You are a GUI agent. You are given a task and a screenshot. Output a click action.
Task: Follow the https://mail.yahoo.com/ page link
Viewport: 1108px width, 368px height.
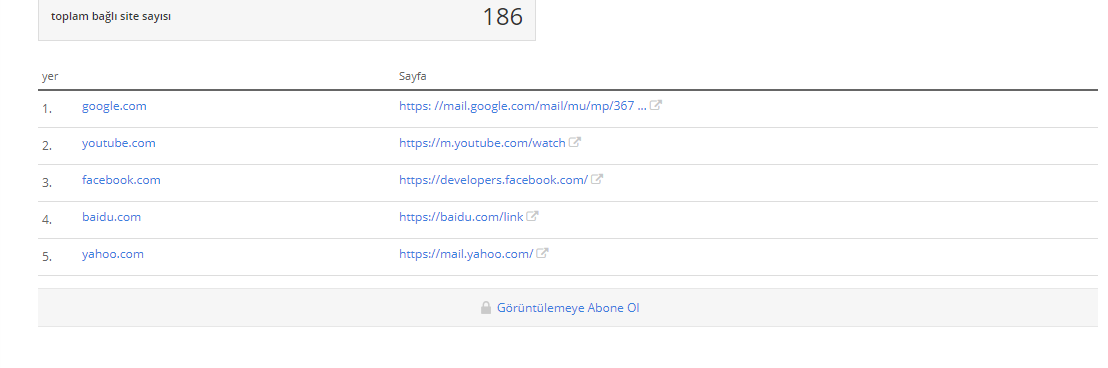pos(466,254)
